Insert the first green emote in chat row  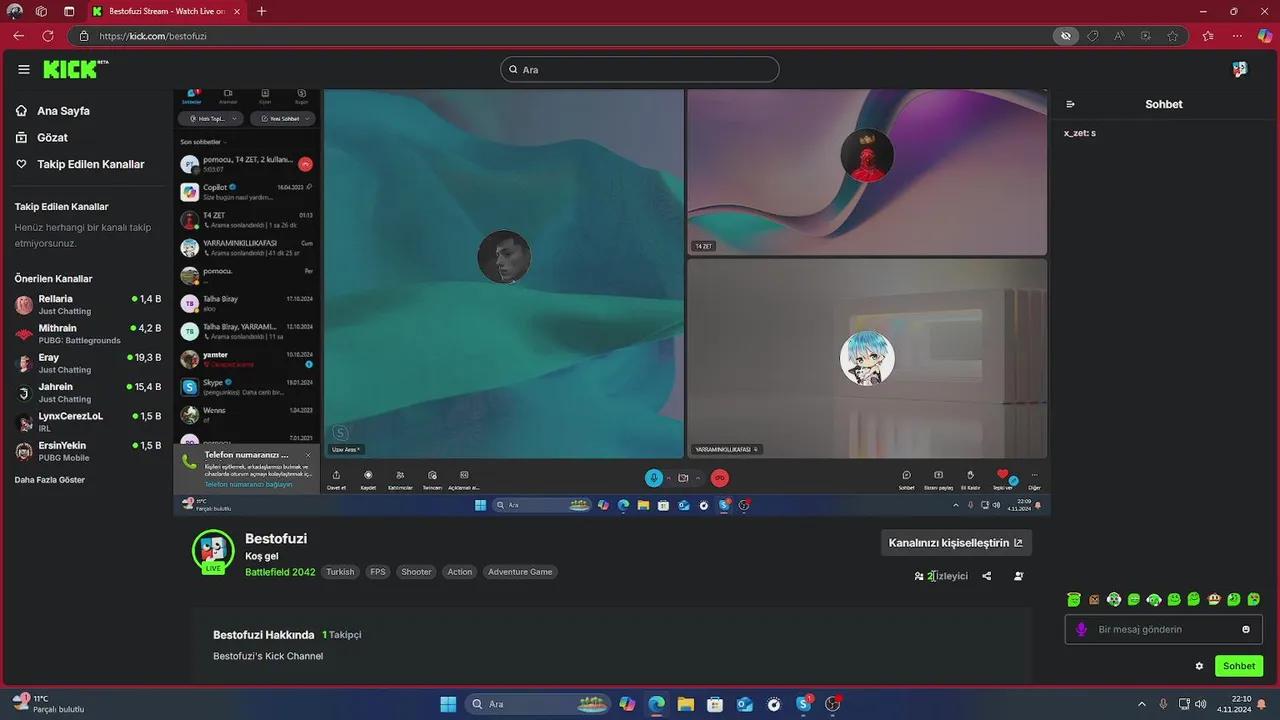click(x=1074, y=599)
